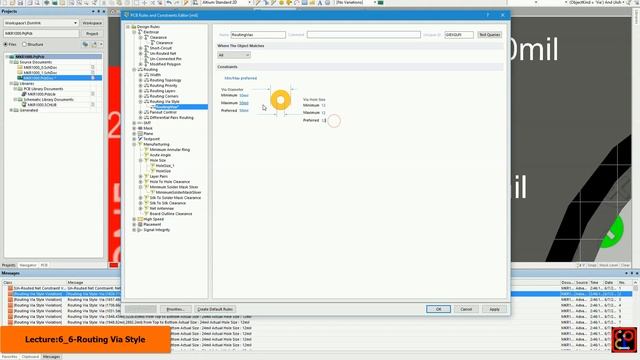Select the Electrical rule category icon
The image size is (640, 360).
point(140,32)
